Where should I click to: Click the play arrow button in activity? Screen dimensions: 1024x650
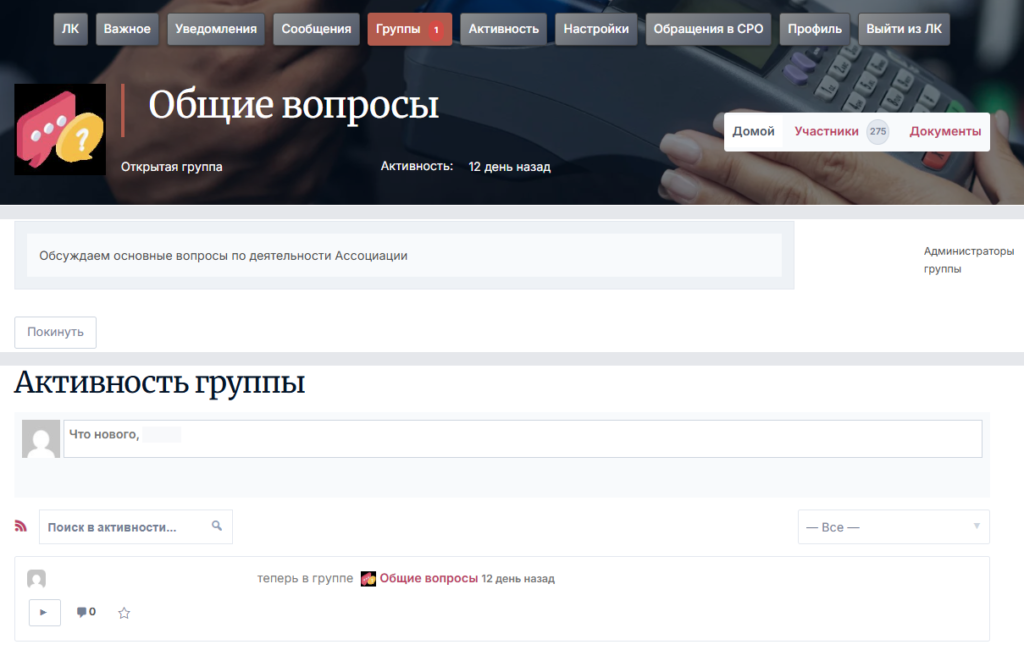(44, 613)
